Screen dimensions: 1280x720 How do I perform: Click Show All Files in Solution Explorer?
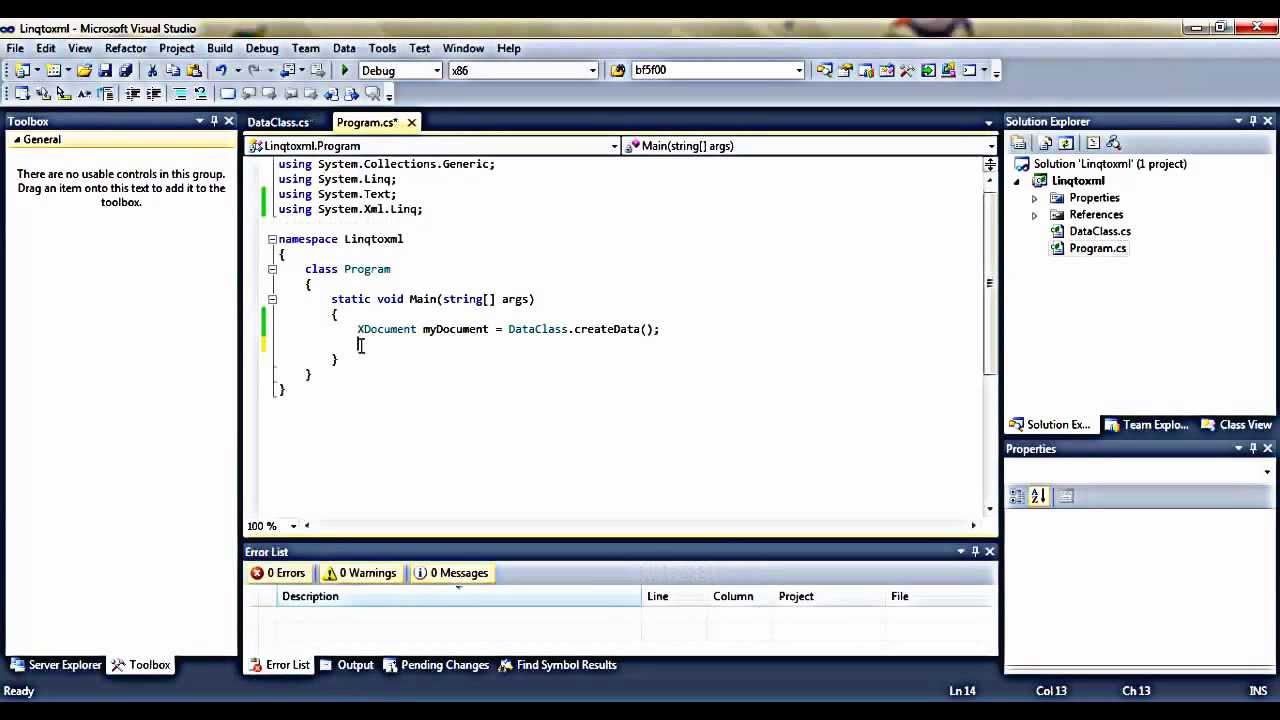click(x=1047, y=143)
